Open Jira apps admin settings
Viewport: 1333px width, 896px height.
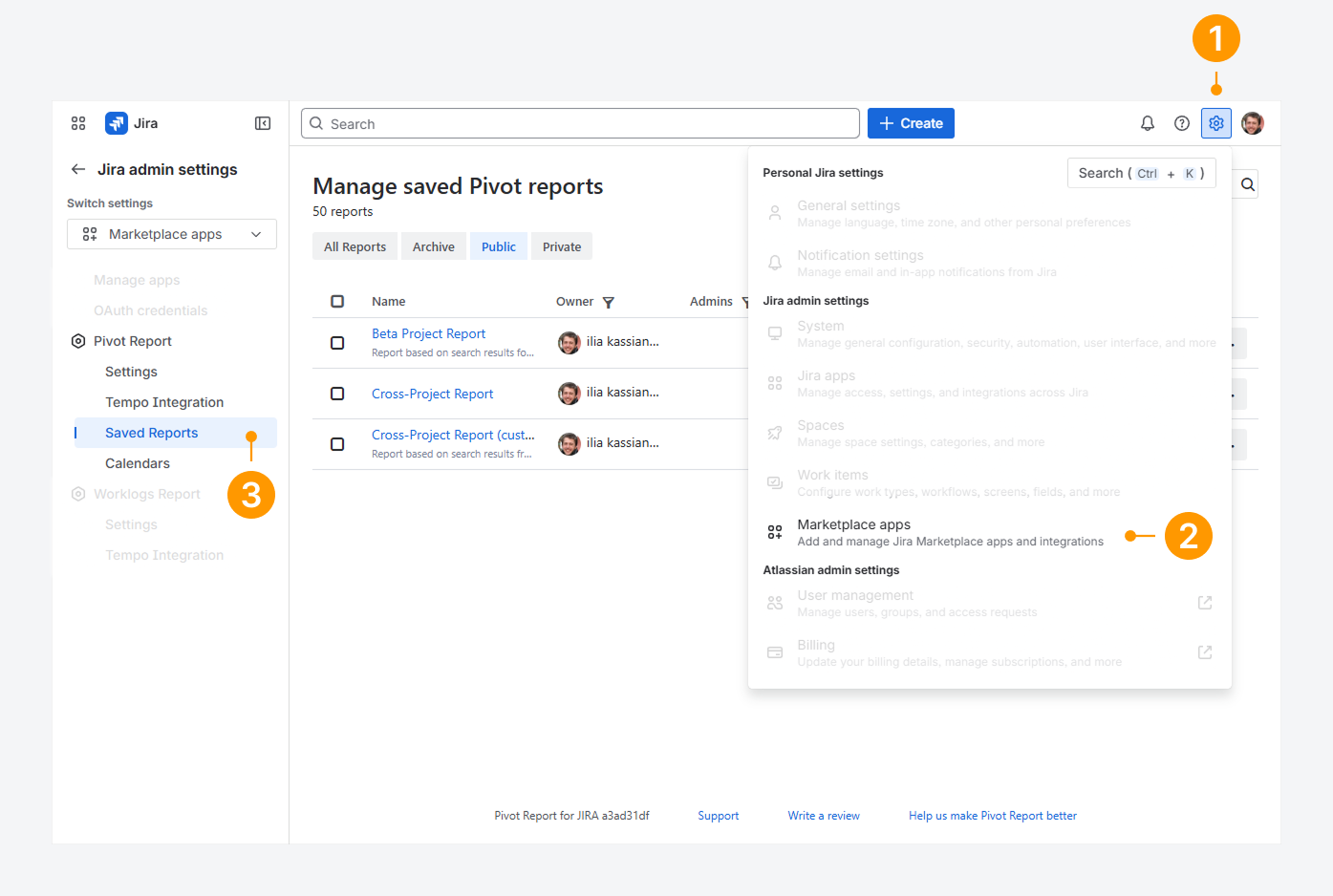tap(990, 383)
